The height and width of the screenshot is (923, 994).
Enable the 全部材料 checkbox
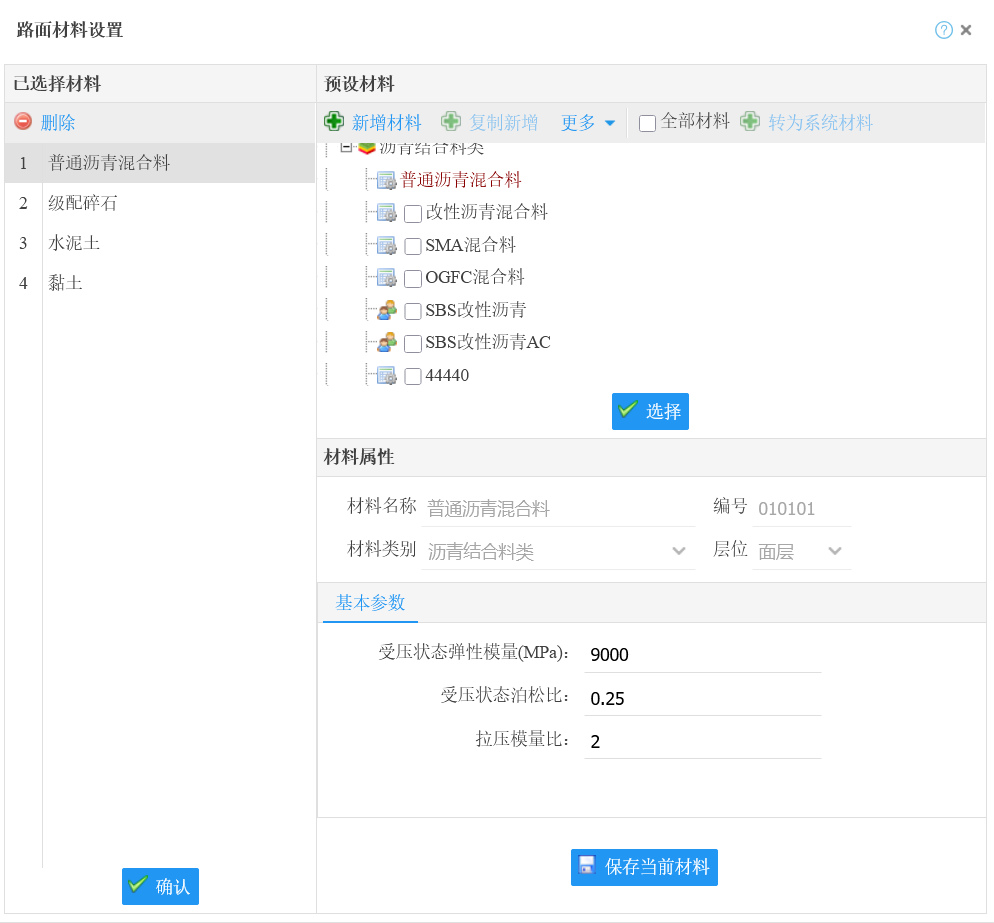(647, 123)
